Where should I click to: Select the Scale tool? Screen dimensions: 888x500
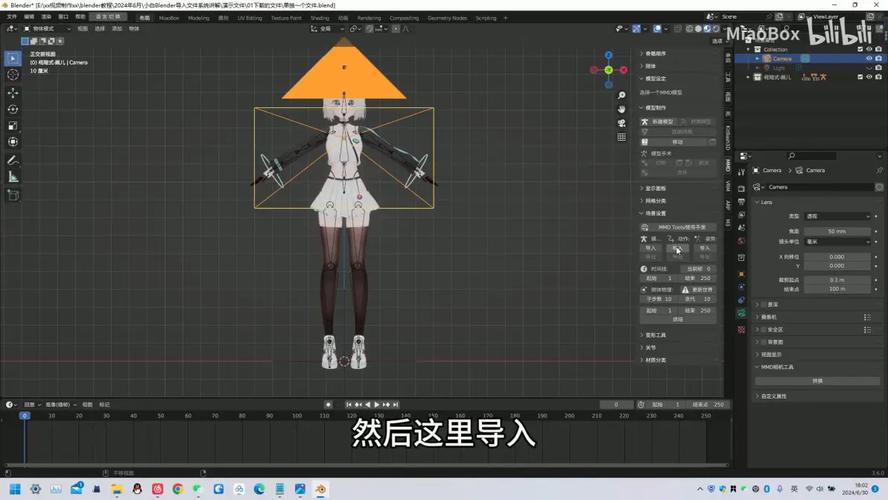[x=13, y=125]
